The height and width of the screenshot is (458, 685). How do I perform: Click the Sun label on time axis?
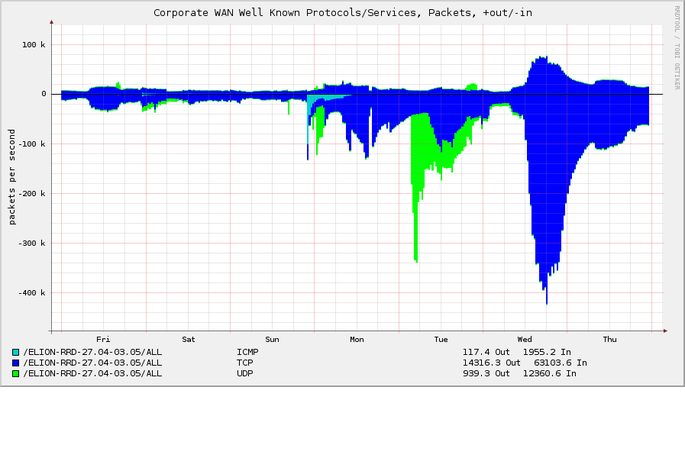(272, 340)
